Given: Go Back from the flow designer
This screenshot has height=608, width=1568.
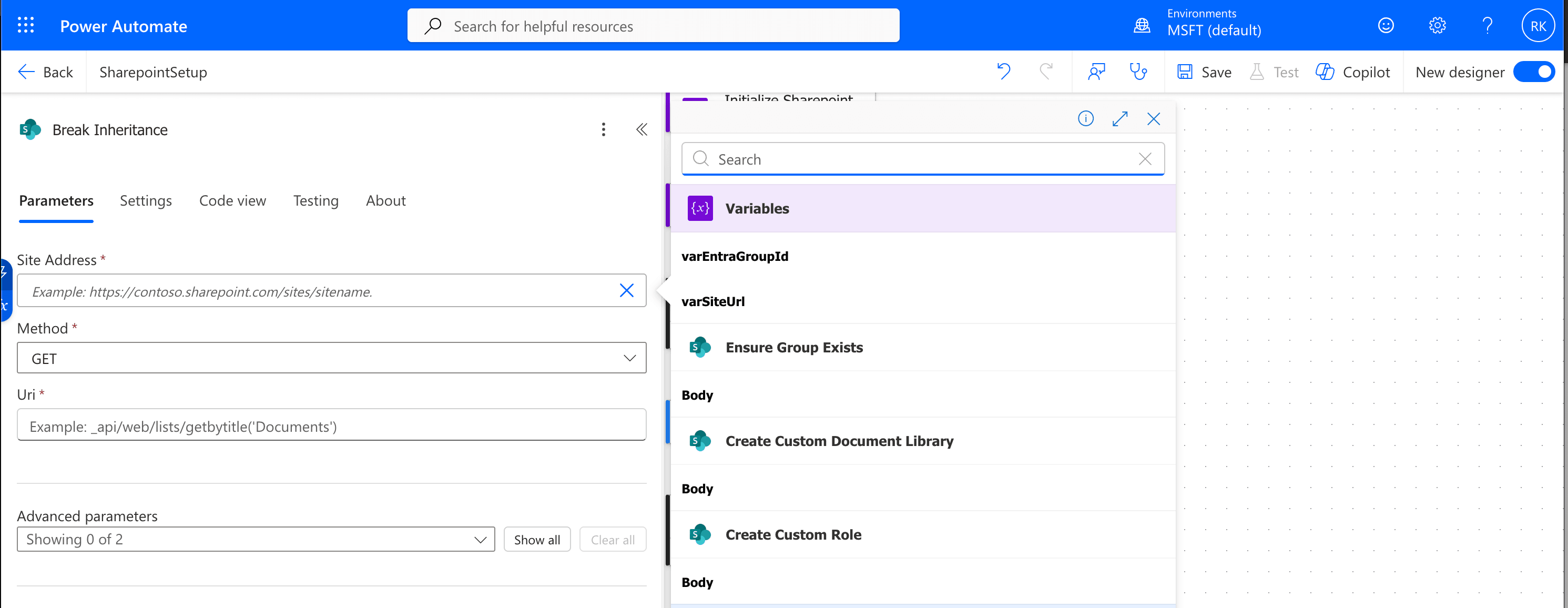Looking at the screenshot, I should [45, 72].
